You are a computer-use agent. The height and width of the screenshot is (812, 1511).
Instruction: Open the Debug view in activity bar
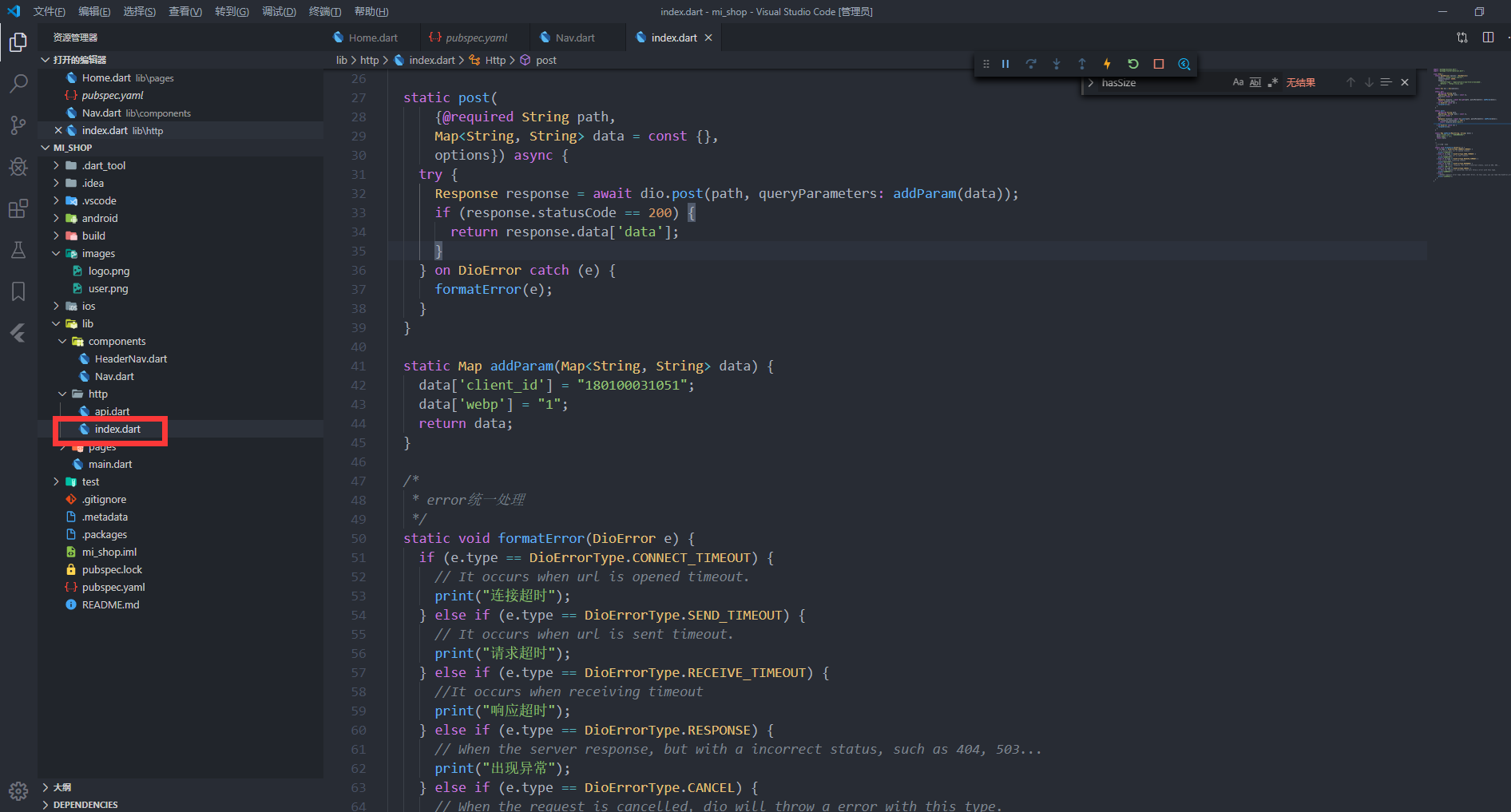[18, 166]
